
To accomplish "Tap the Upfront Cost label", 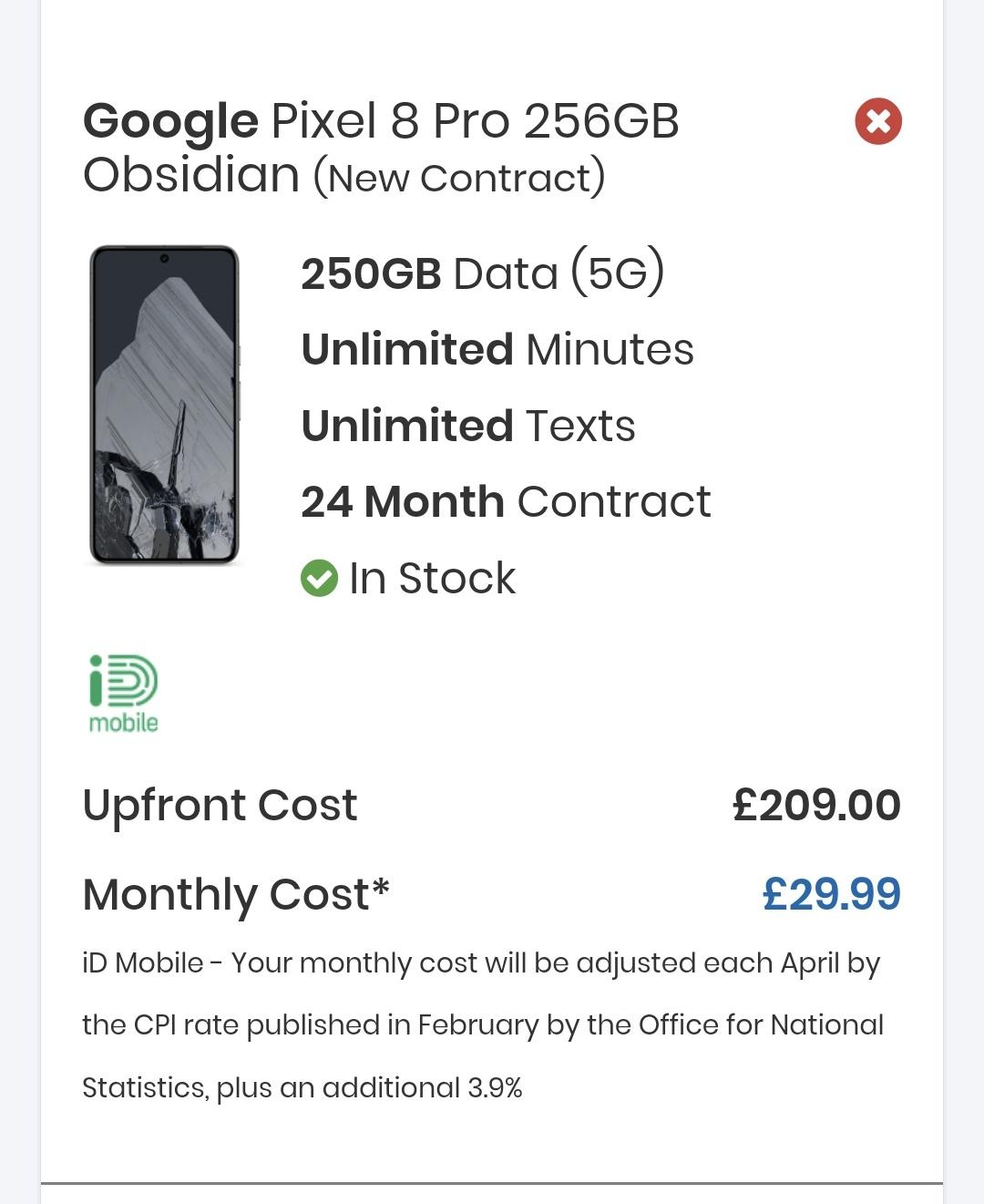I will pos(220,805).
